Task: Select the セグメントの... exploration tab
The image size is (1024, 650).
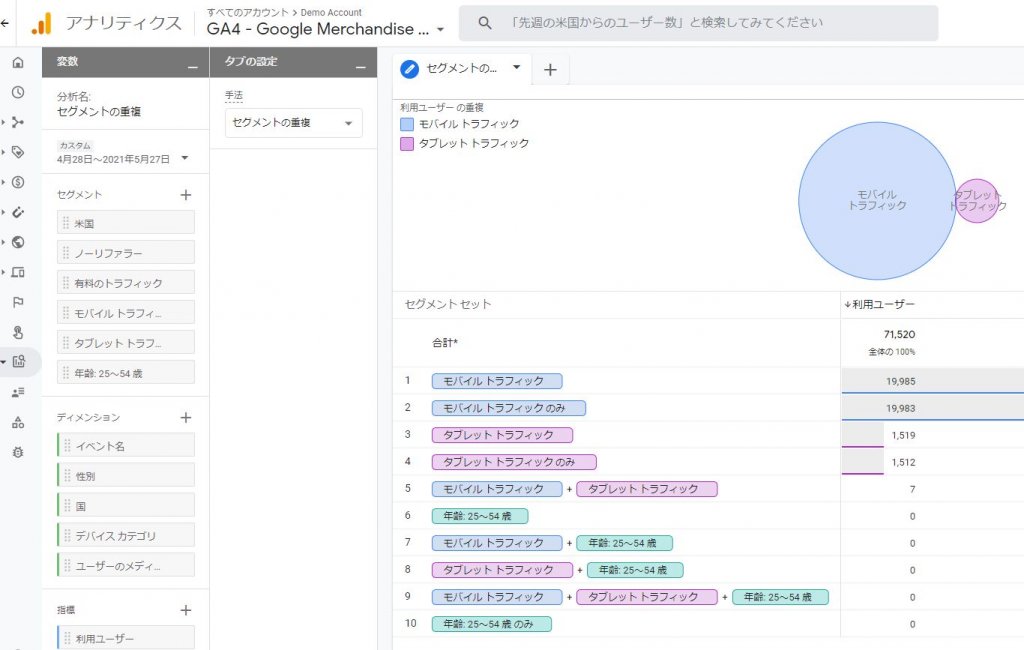Action: click(x=462, y=69)
